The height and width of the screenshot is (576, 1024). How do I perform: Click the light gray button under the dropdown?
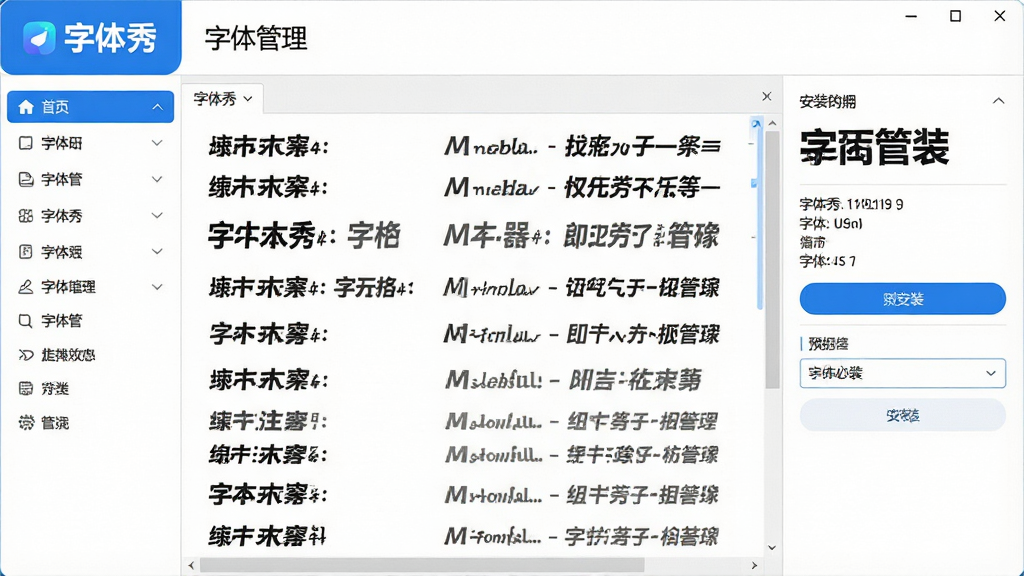(x=903, y=415)
